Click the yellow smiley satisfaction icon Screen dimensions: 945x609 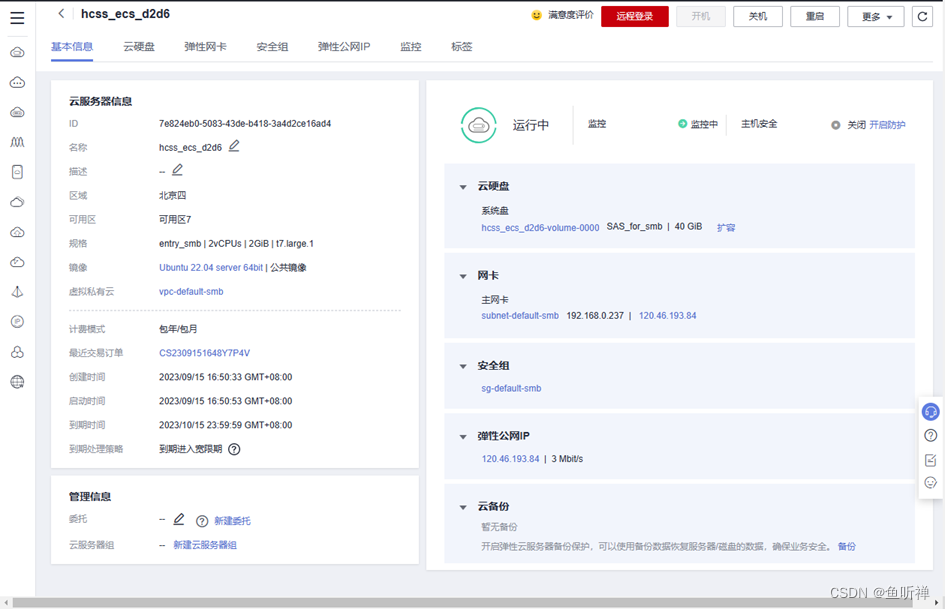click(x=536, y=15)
